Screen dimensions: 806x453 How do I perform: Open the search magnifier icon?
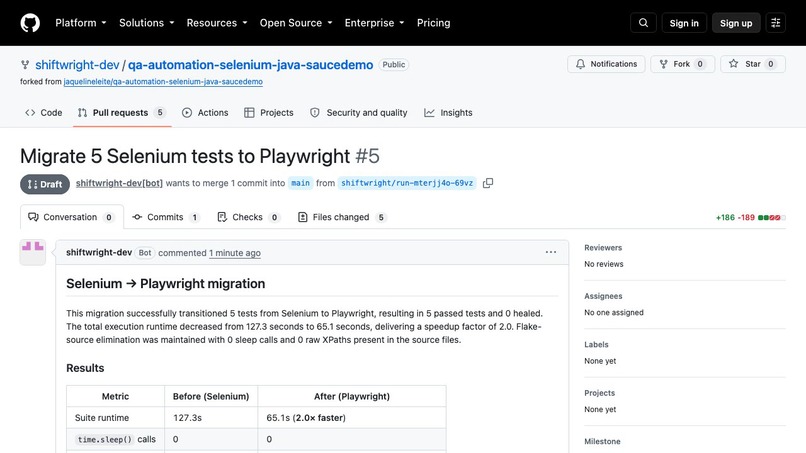(643, 23)
